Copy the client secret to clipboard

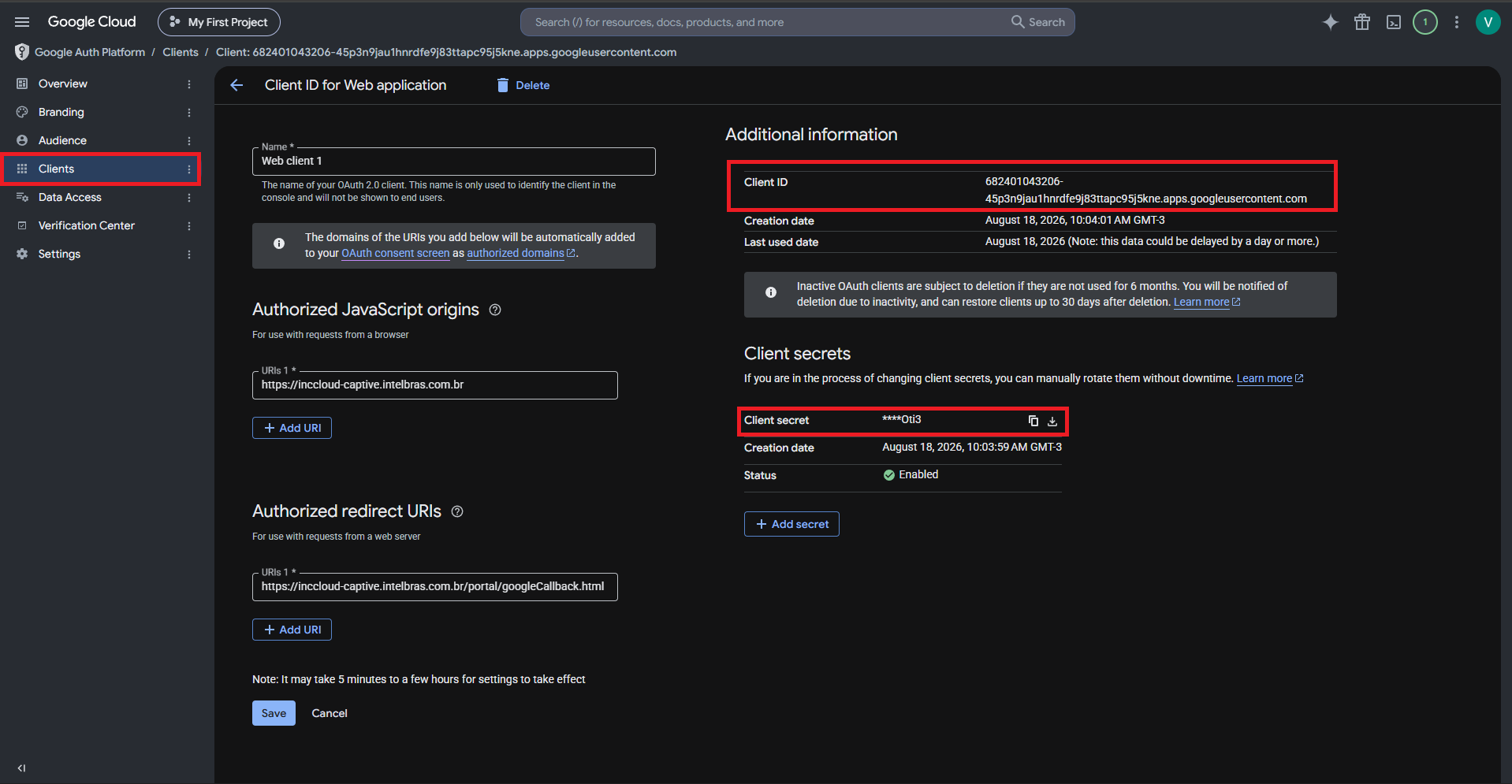coord(1033,421)
